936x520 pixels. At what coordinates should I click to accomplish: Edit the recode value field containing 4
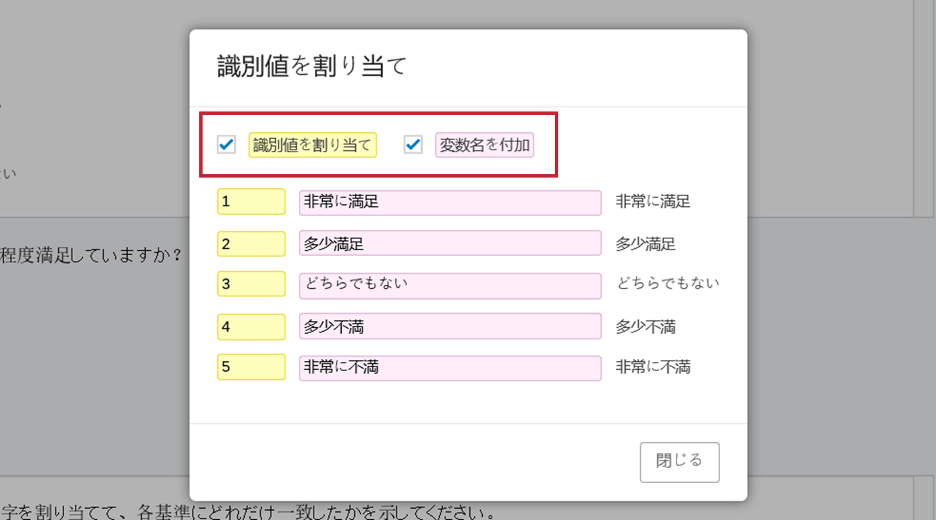click(251, 327)
